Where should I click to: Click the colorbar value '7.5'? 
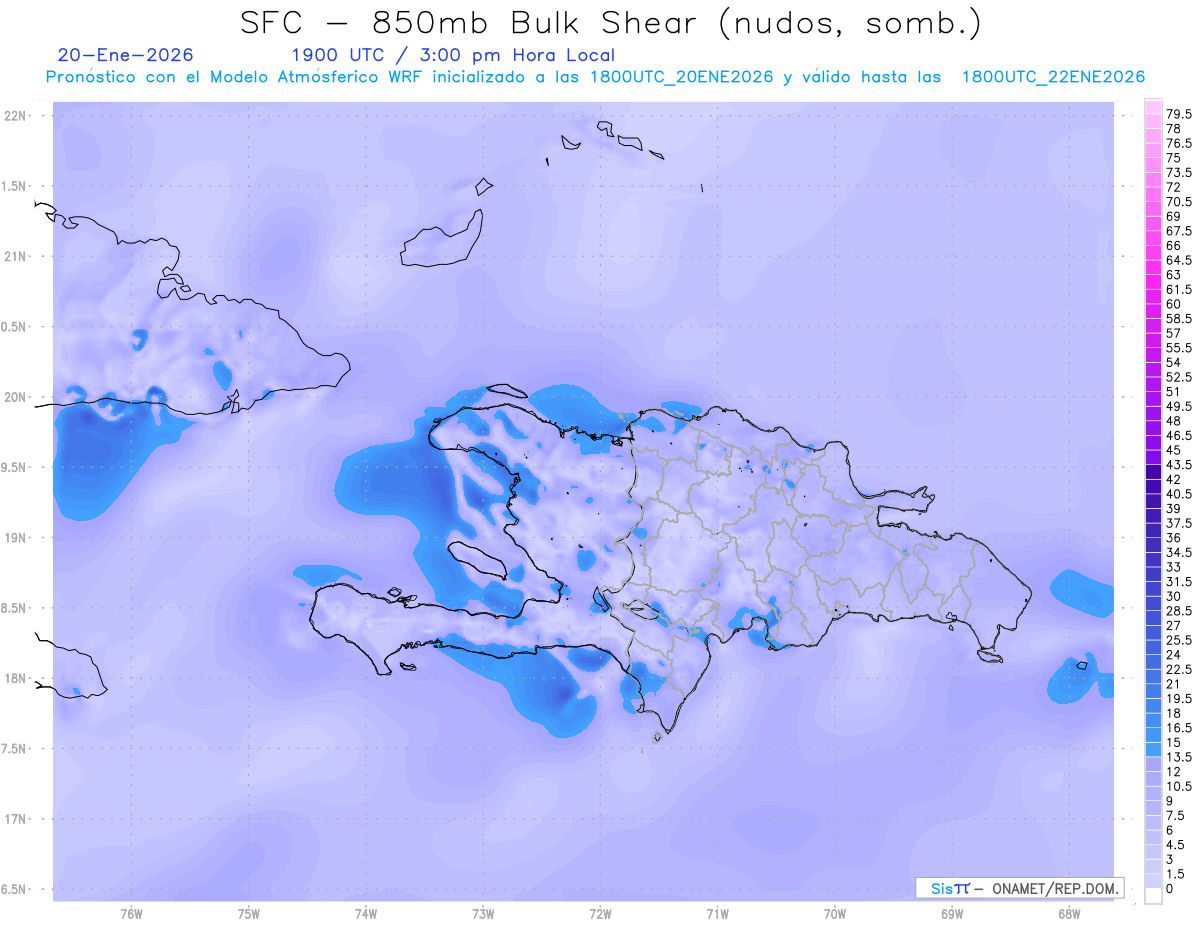click(1175, 815)
